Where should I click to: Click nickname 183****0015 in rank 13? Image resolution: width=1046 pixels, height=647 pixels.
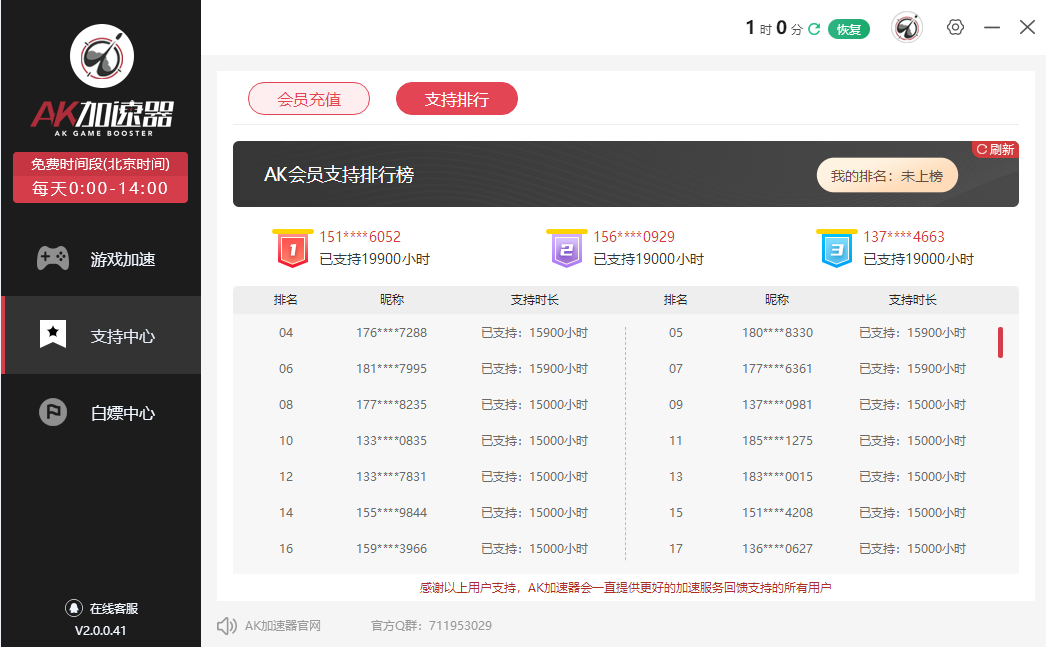pyautogui.click(x=778, y=476)
